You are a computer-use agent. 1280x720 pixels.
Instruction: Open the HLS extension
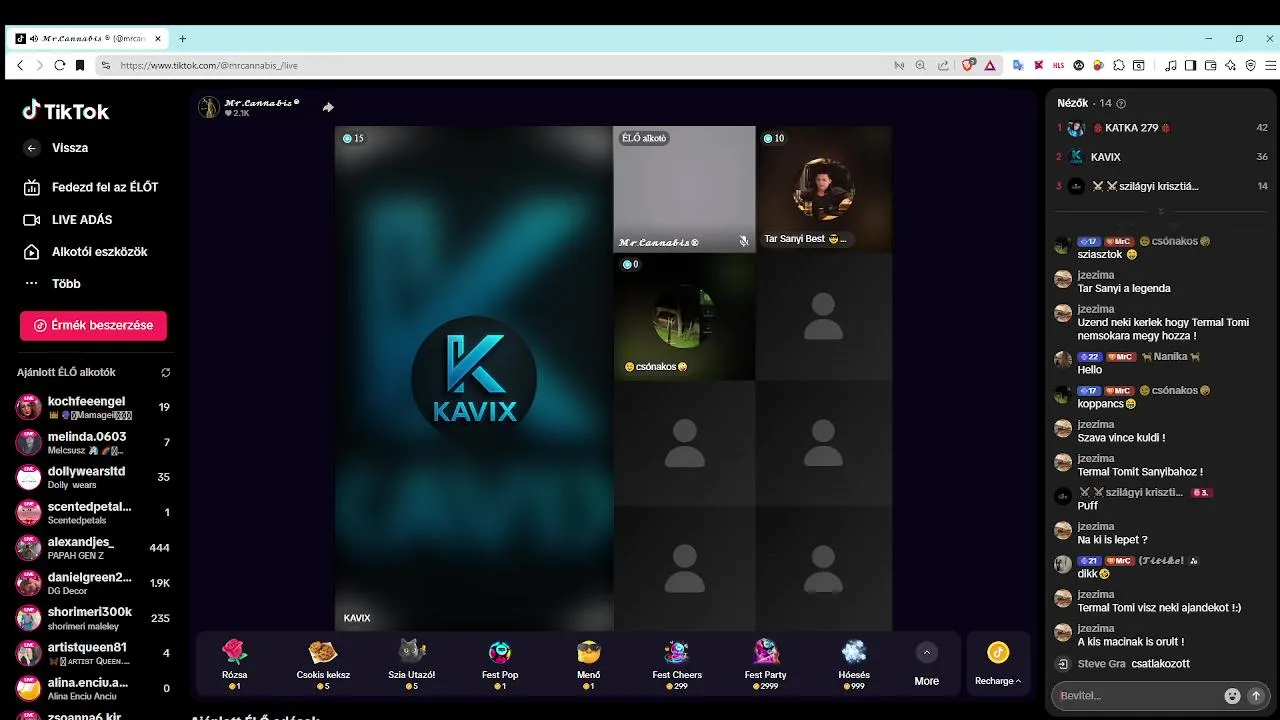1059,65
